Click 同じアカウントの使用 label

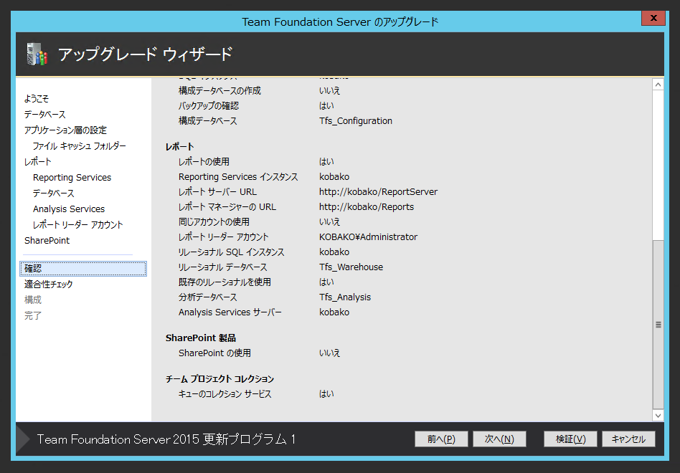click(214, 222)
